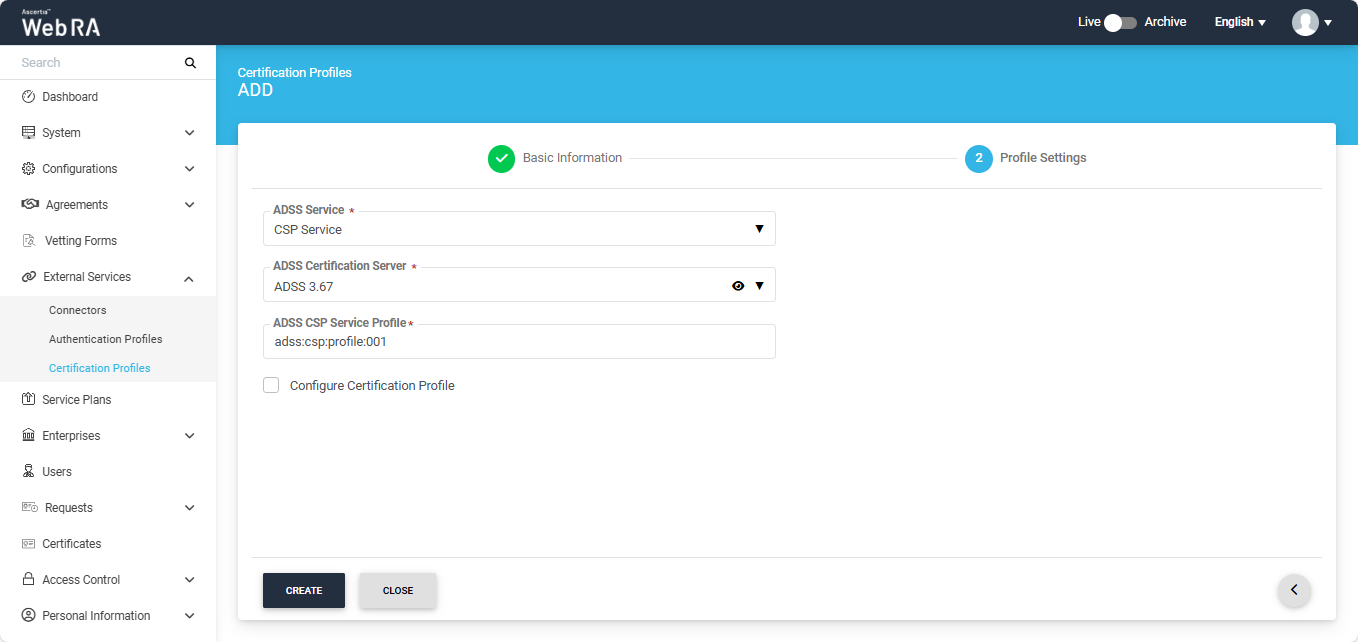Click the Users icon
The image size is (1358, 642).
(x=28, y=472)
